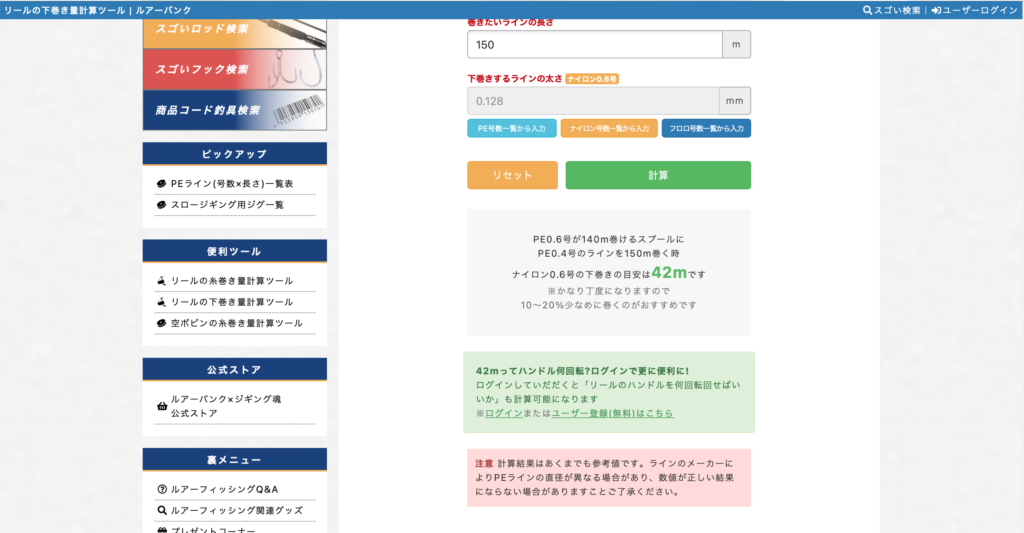Click the icon beside スロージギング用ジグ一覧

point(161,205)
